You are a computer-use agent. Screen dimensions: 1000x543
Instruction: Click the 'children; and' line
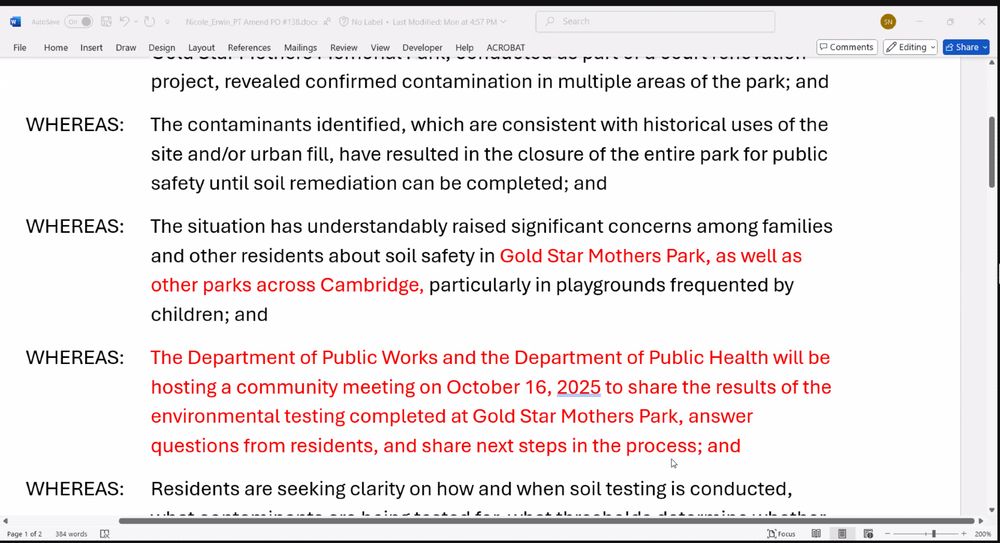[209, 315]
